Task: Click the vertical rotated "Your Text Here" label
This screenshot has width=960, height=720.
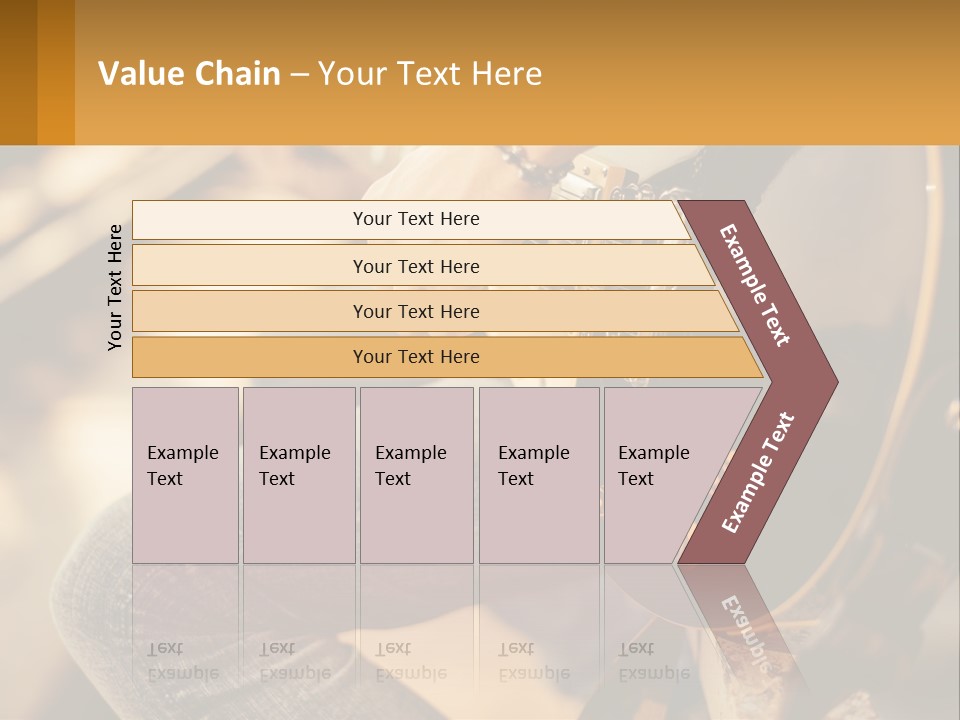Action: pyautogui.click(x=115, y=287)
